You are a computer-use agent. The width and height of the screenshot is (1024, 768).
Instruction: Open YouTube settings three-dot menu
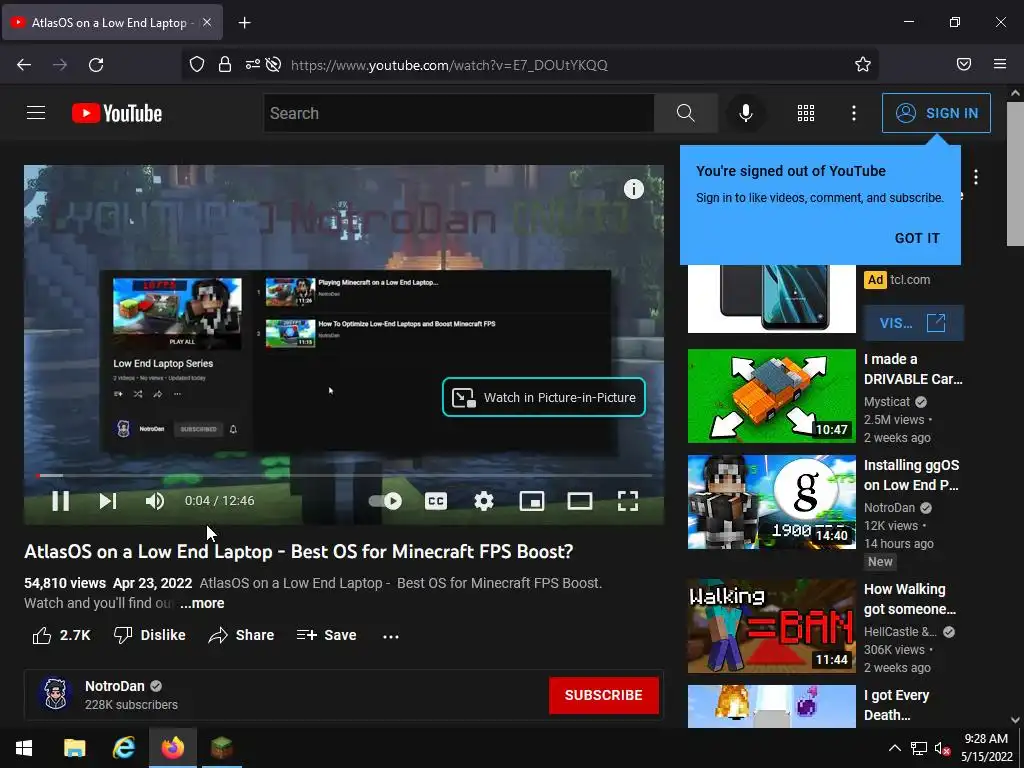(854, 113)
